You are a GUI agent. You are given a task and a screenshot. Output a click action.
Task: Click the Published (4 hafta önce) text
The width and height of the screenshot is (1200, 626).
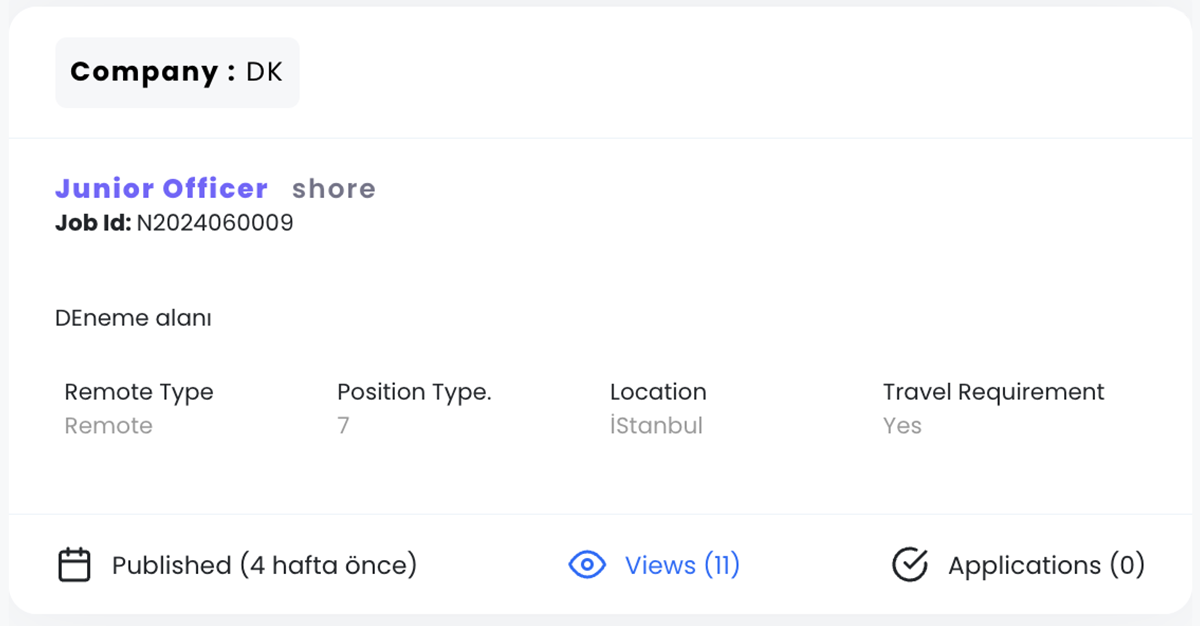point(264,565)
